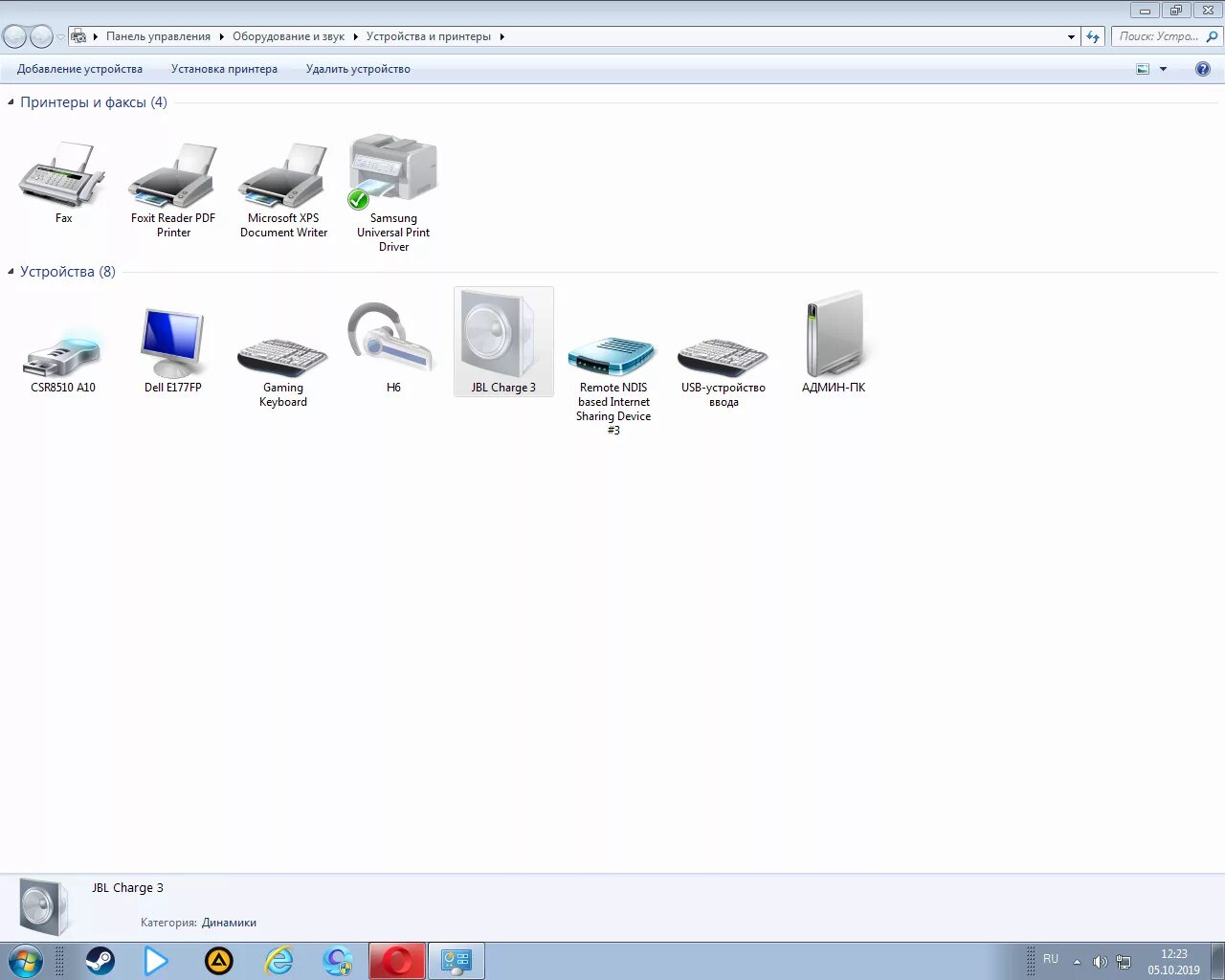
Task: Click the network tray icon
Action: [1124, 962]
